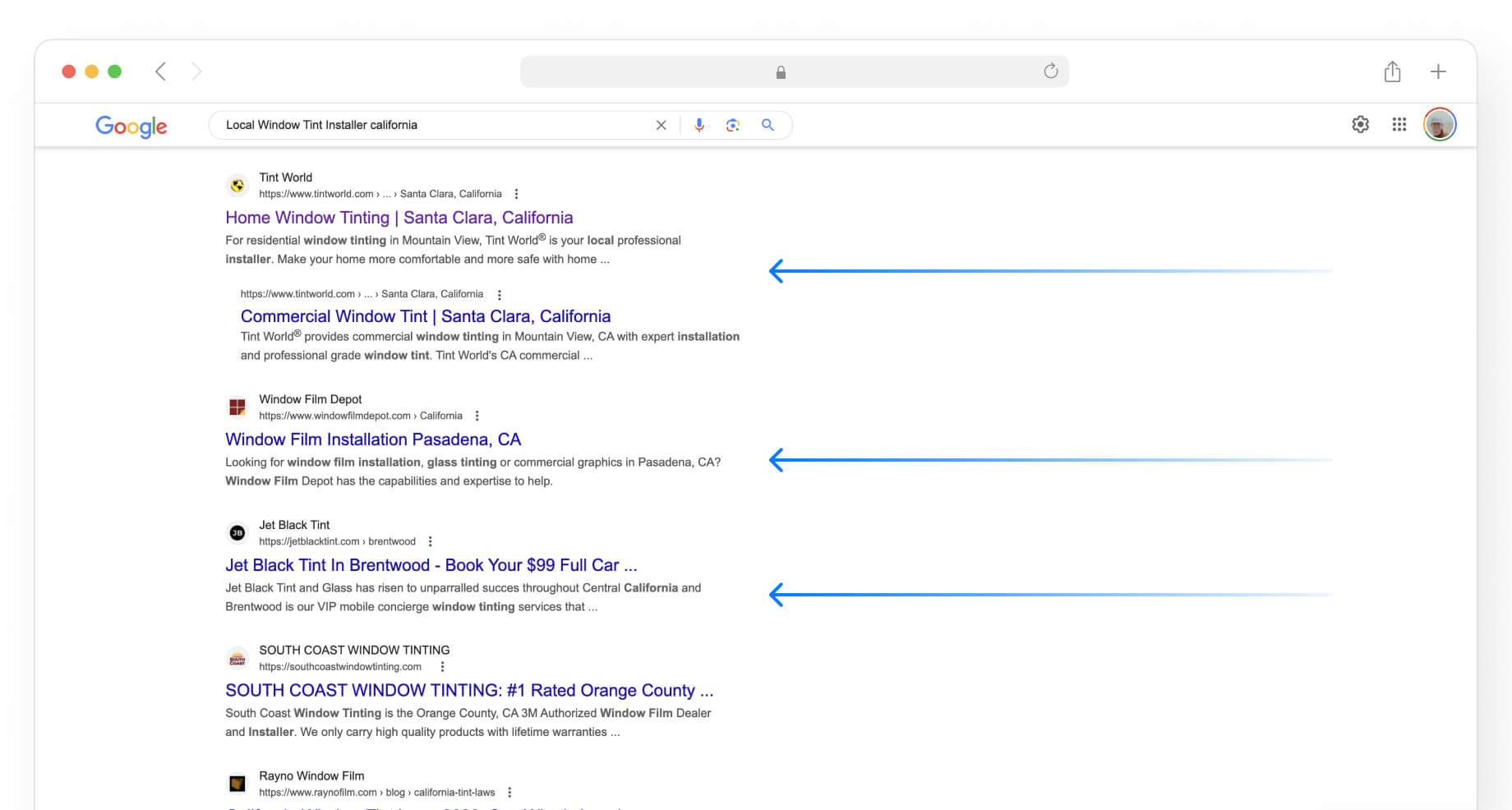Image resolution: width=1512 pixels, height=810 pixels.
Task: Click the Rayno Window Film site name
Action: (311, 775)
